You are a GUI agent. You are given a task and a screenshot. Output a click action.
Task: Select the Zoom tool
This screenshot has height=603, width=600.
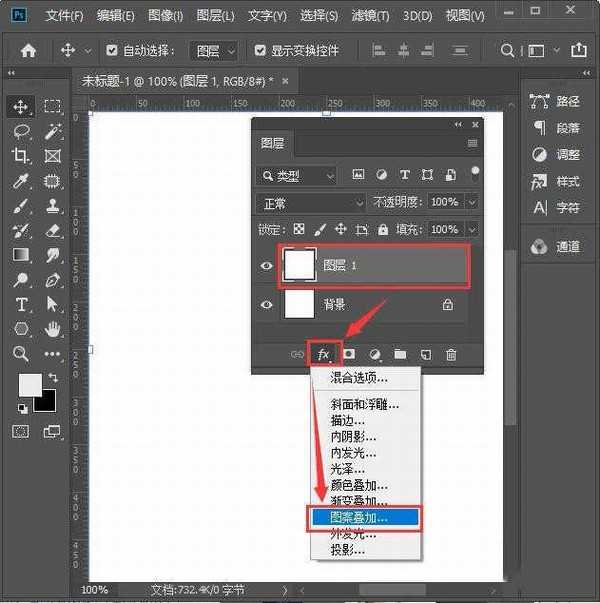point(20,353)
